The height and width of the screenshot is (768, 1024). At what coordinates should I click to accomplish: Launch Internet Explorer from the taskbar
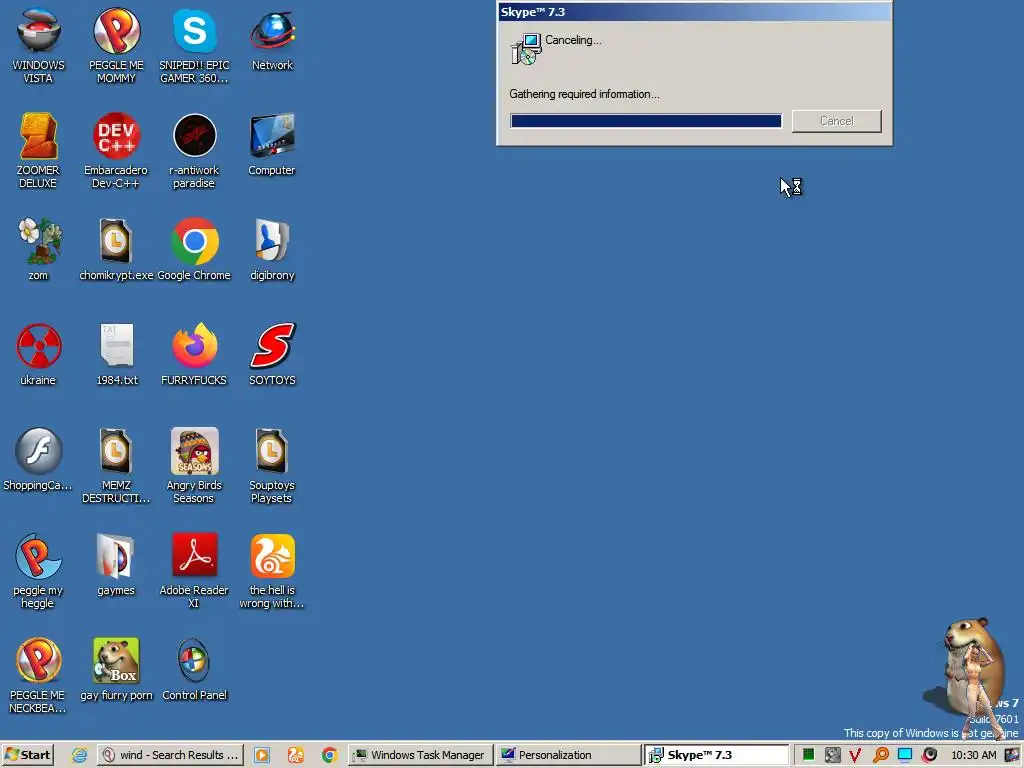(80, 755)
